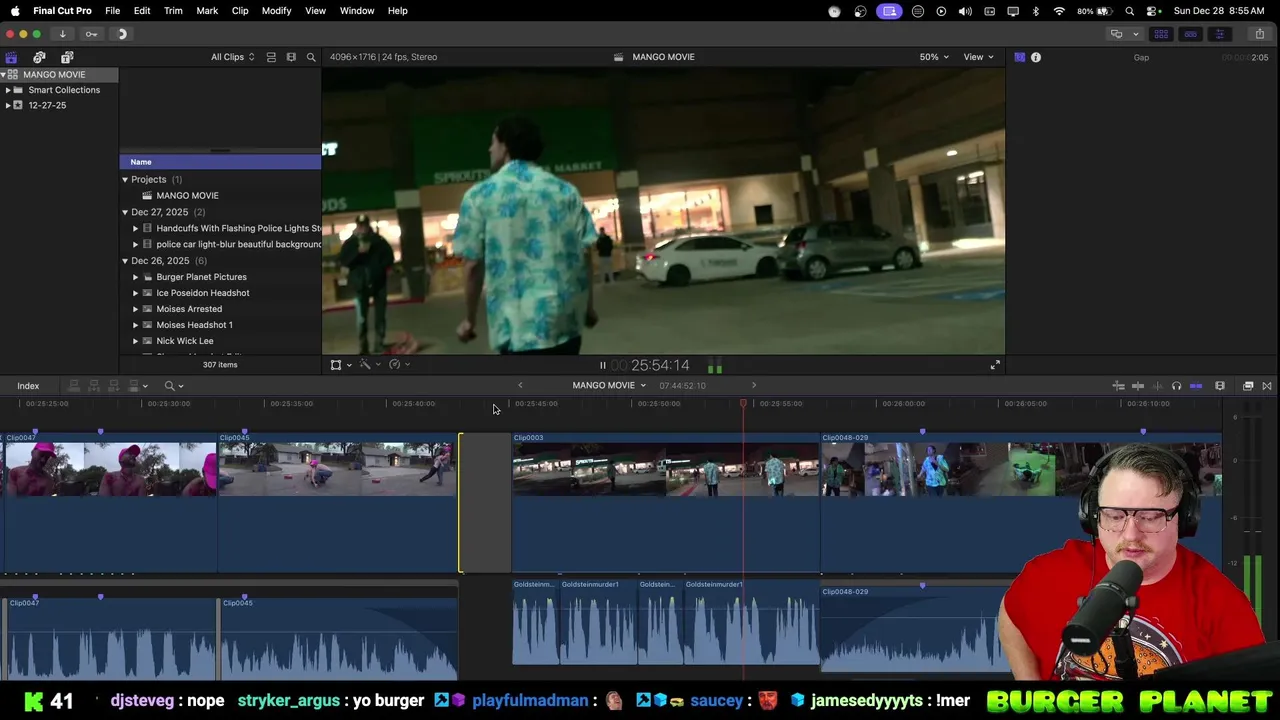Go forward in timeline history

click(x=754, y=385)
